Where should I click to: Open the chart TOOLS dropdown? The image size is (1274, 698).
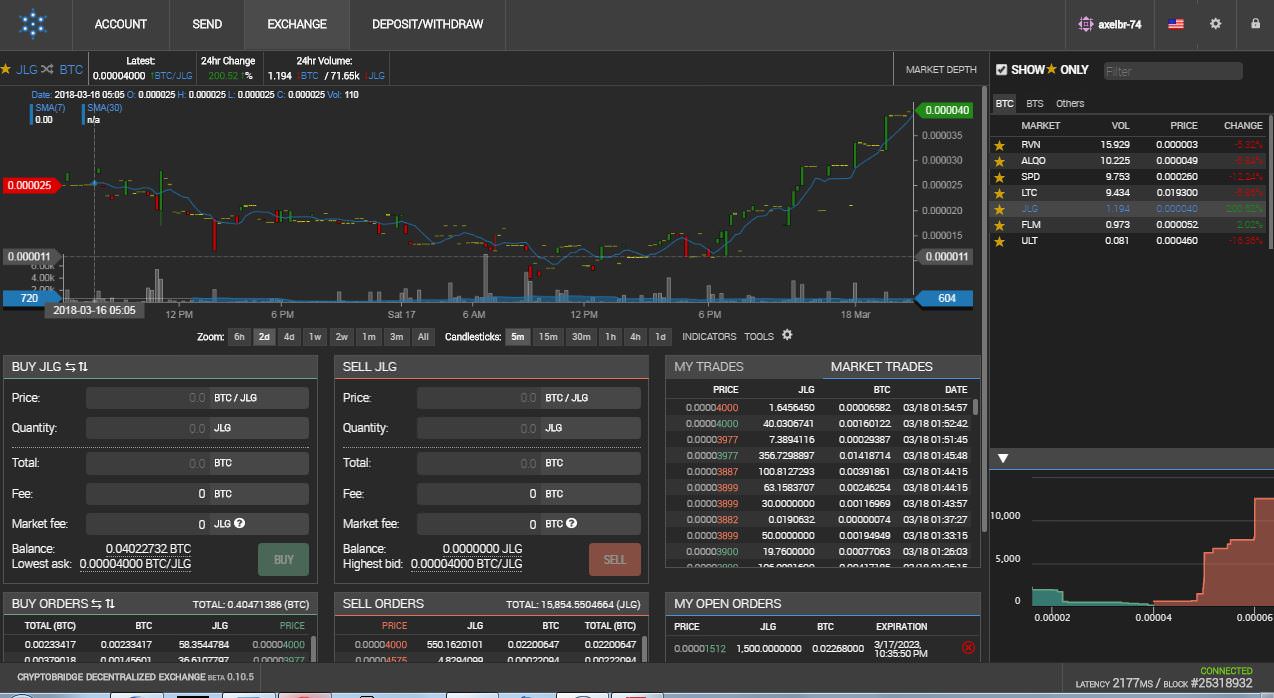point(759,337)
